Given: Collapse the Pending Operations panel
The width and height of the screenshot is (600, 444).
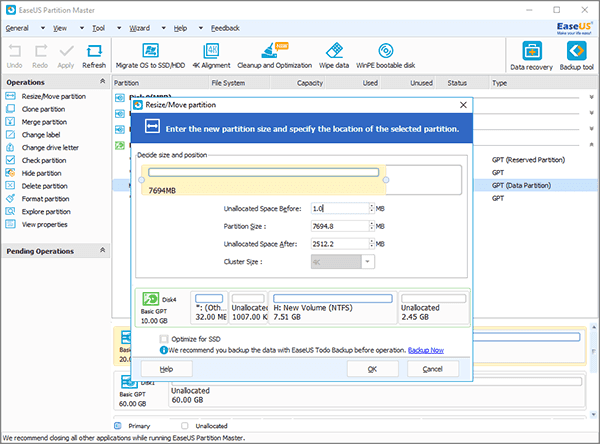Looking at the screenshot, I should coord(102,250).
